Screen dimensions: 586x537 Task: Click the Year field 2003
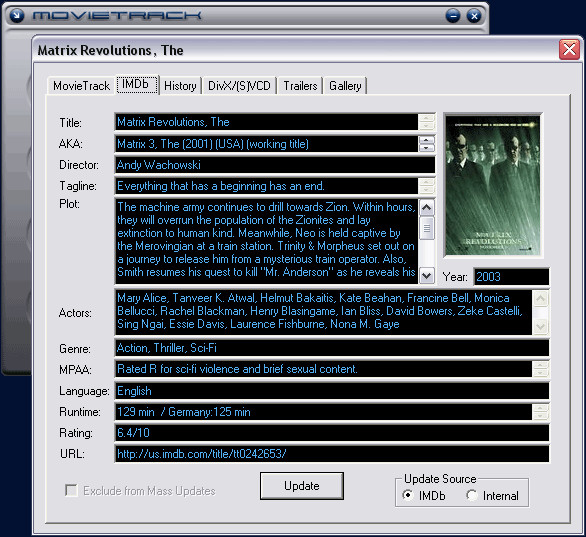511,277
